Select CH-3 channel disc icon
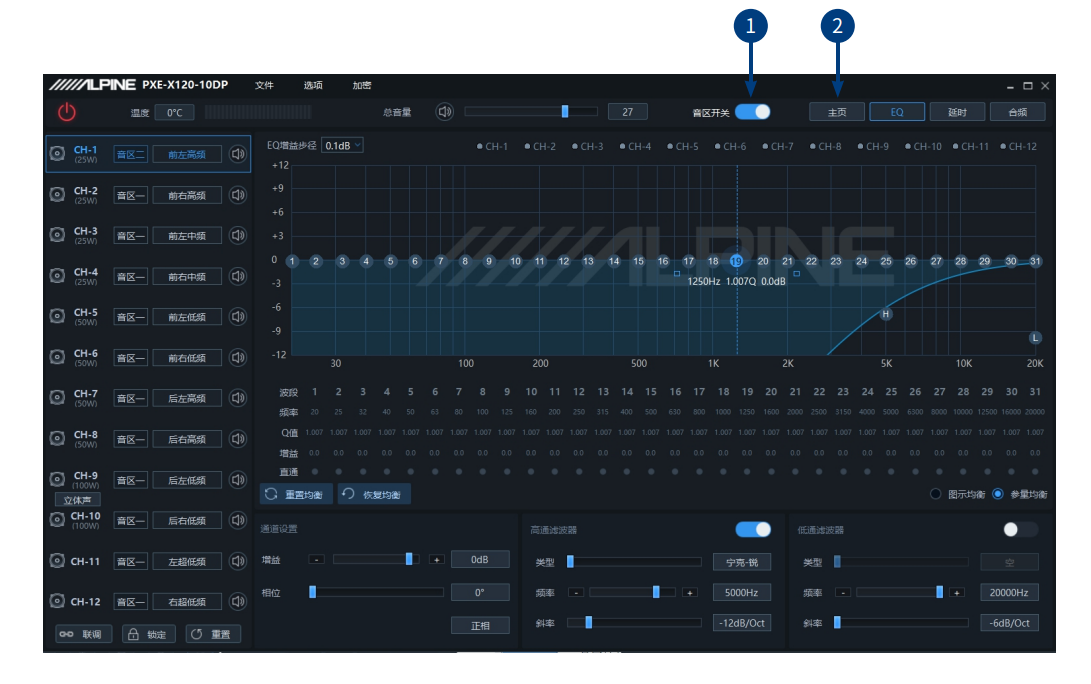1091x684 pixels. click(57, 235)
